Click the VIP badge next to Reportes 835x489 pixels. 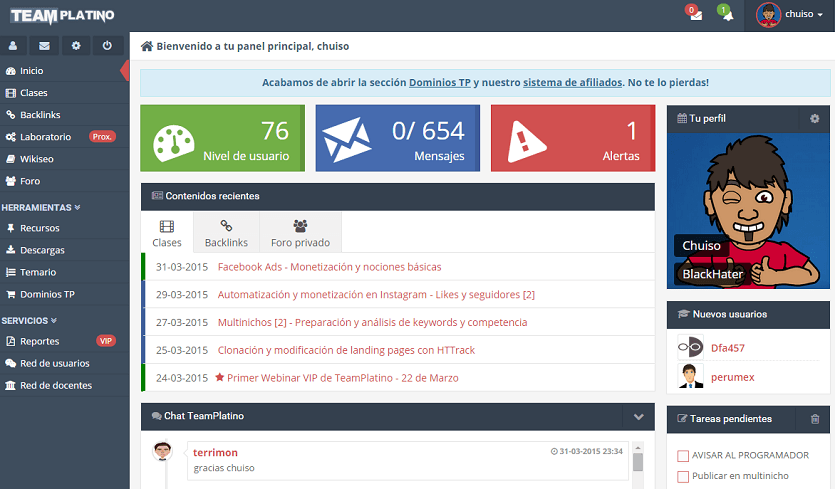pyautogui.click(x=105, y=341)
